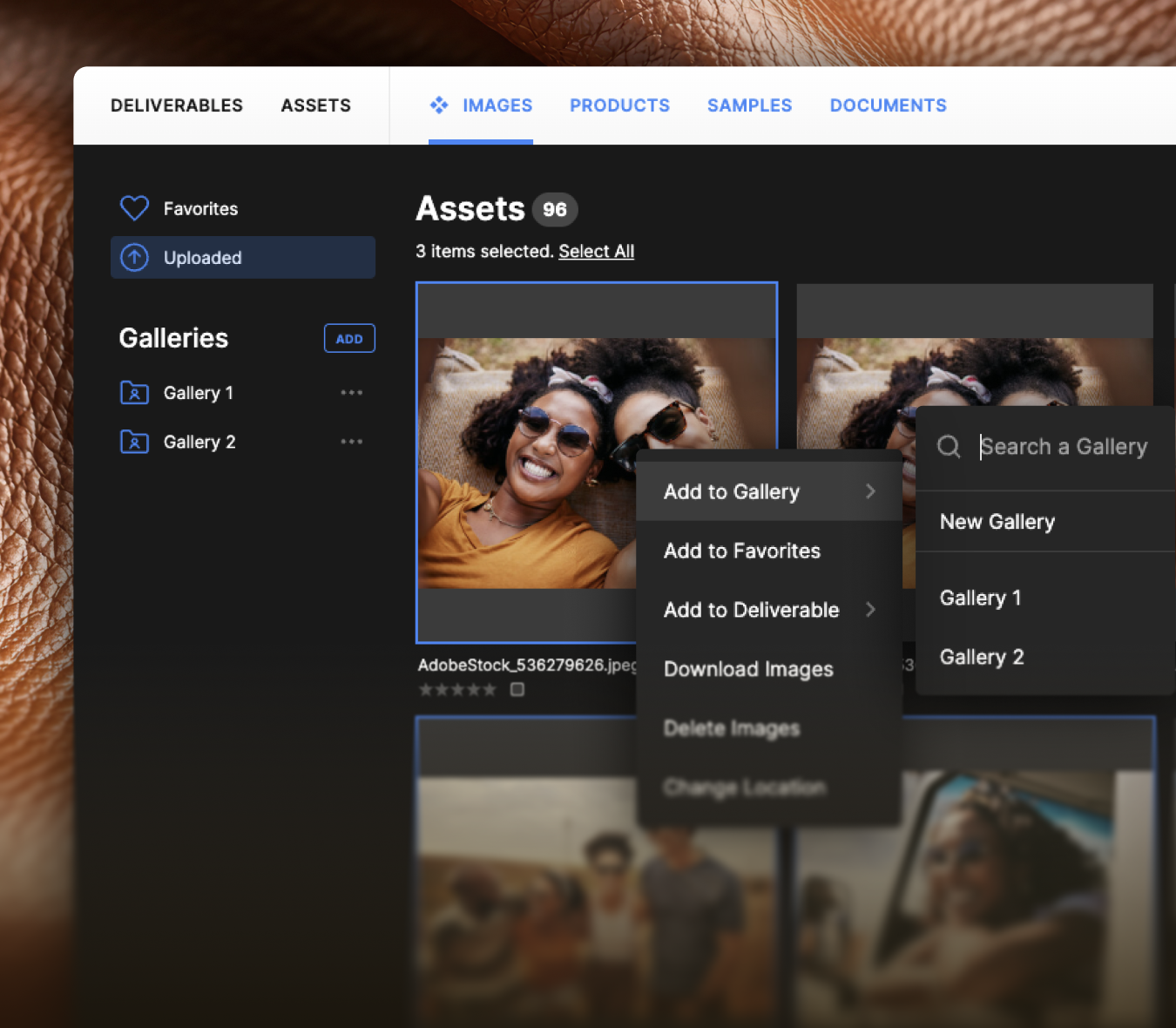Click the Gallery 1 folder icon
This screenshot has height=1028, width=1176.
coord(134,393)
